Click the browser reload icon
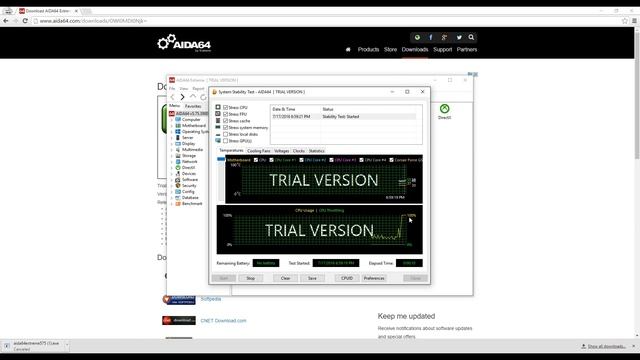Screen dimensions: 640x360 tap(25, 21)
